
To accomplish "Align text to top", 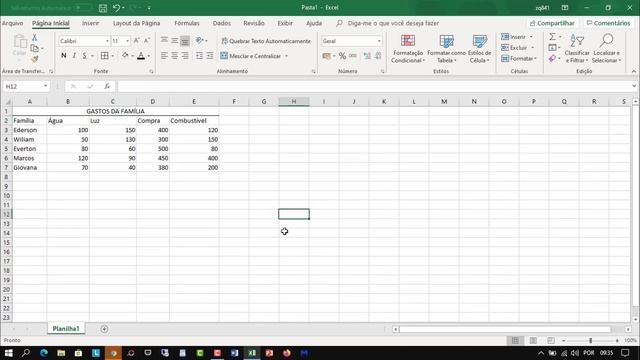I will [164, 40].
